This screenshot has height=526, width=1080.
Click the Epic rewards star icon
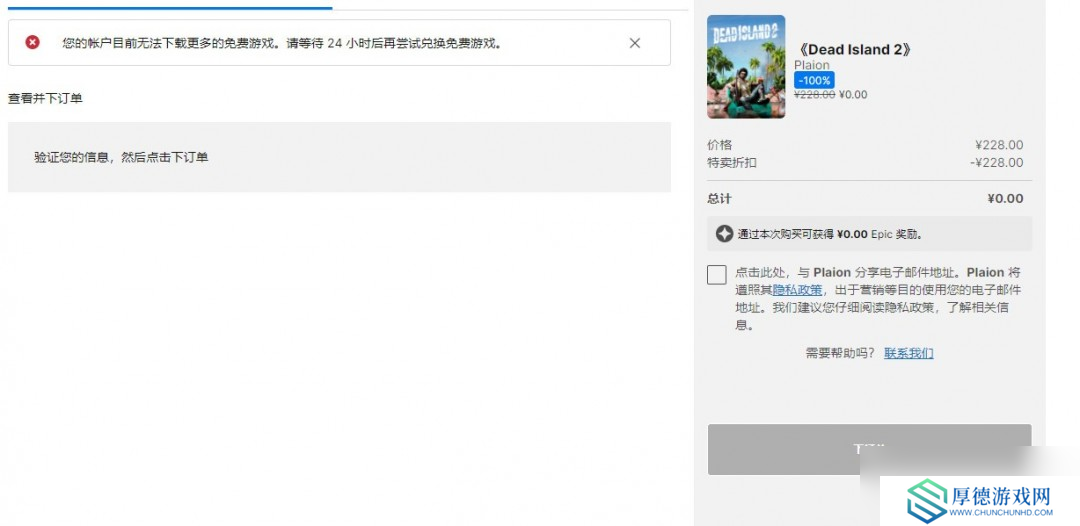[x=724, y=233]
